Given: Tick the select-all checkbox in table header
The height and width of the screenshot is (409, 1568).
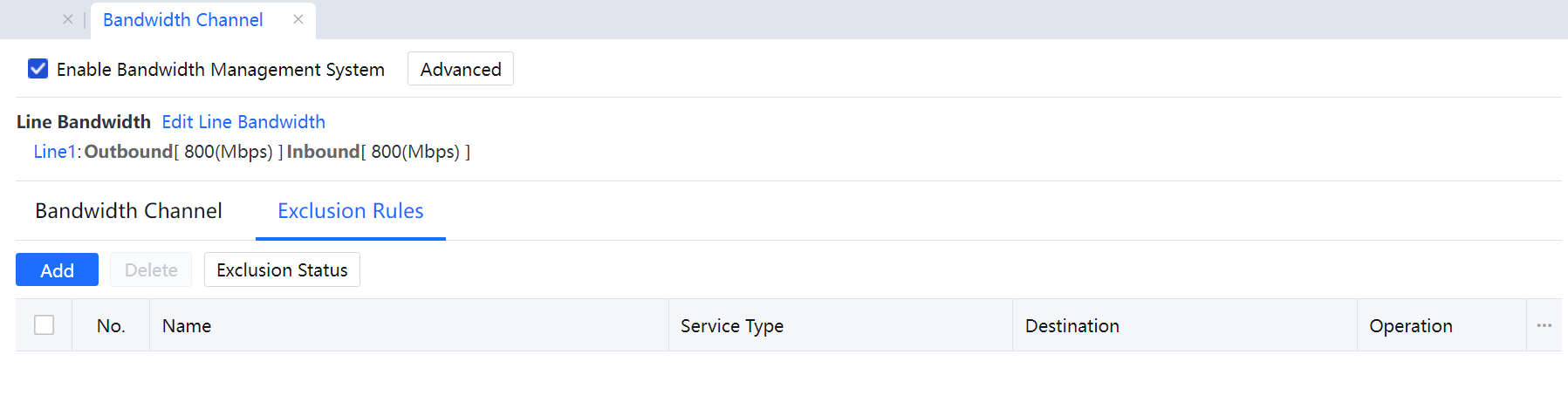Looking at the screenshot, I should (45, 325).
